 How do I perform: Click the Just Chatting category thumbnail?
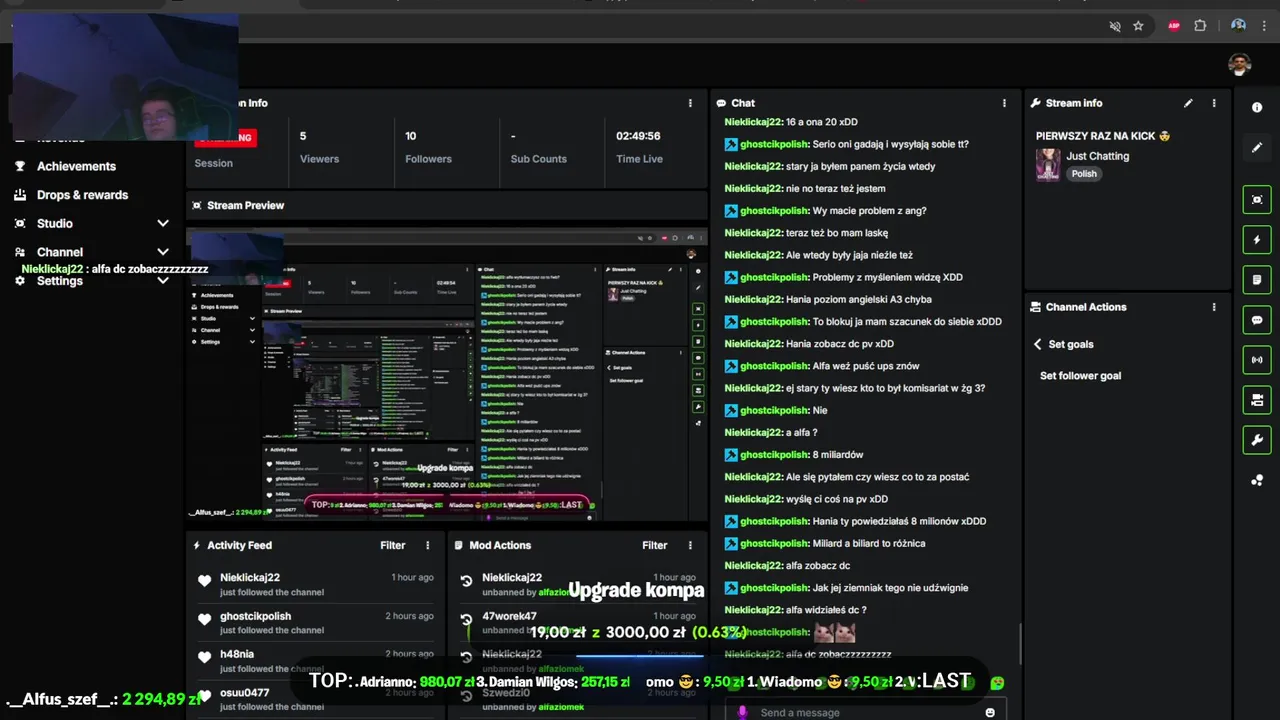(1048, 165)
